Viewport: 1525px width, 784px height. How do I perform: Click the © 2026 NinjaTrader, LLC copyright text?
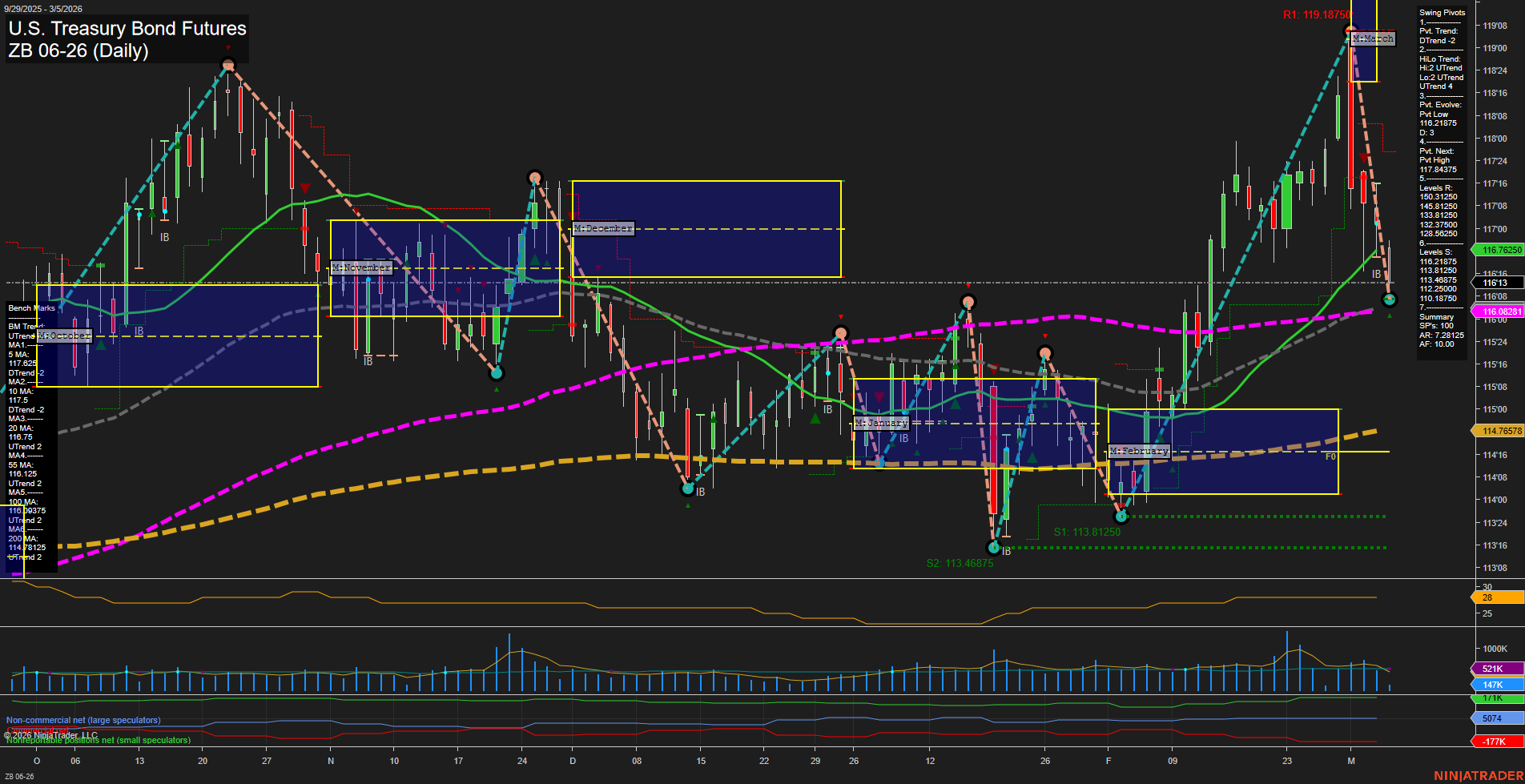tap(53, 734)
